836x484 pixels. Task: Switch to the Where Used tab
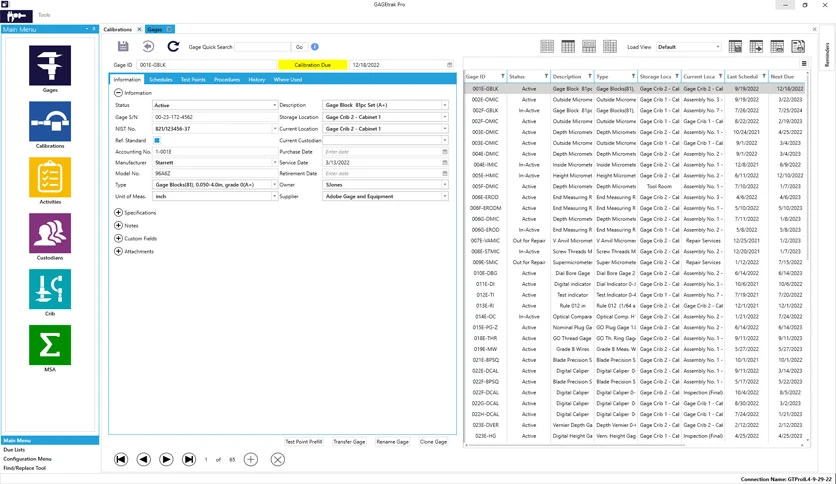pos(287,79)
